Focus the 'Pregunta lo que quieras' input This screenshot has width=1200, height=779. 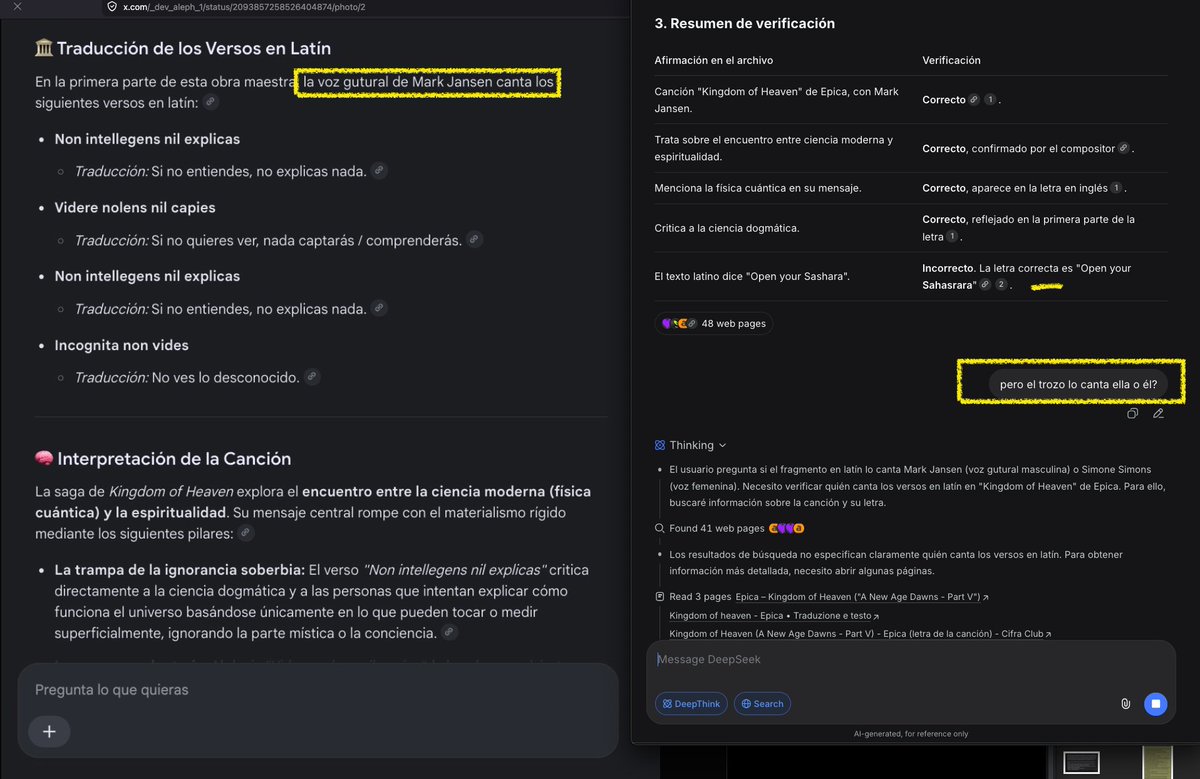click(317, 690)
